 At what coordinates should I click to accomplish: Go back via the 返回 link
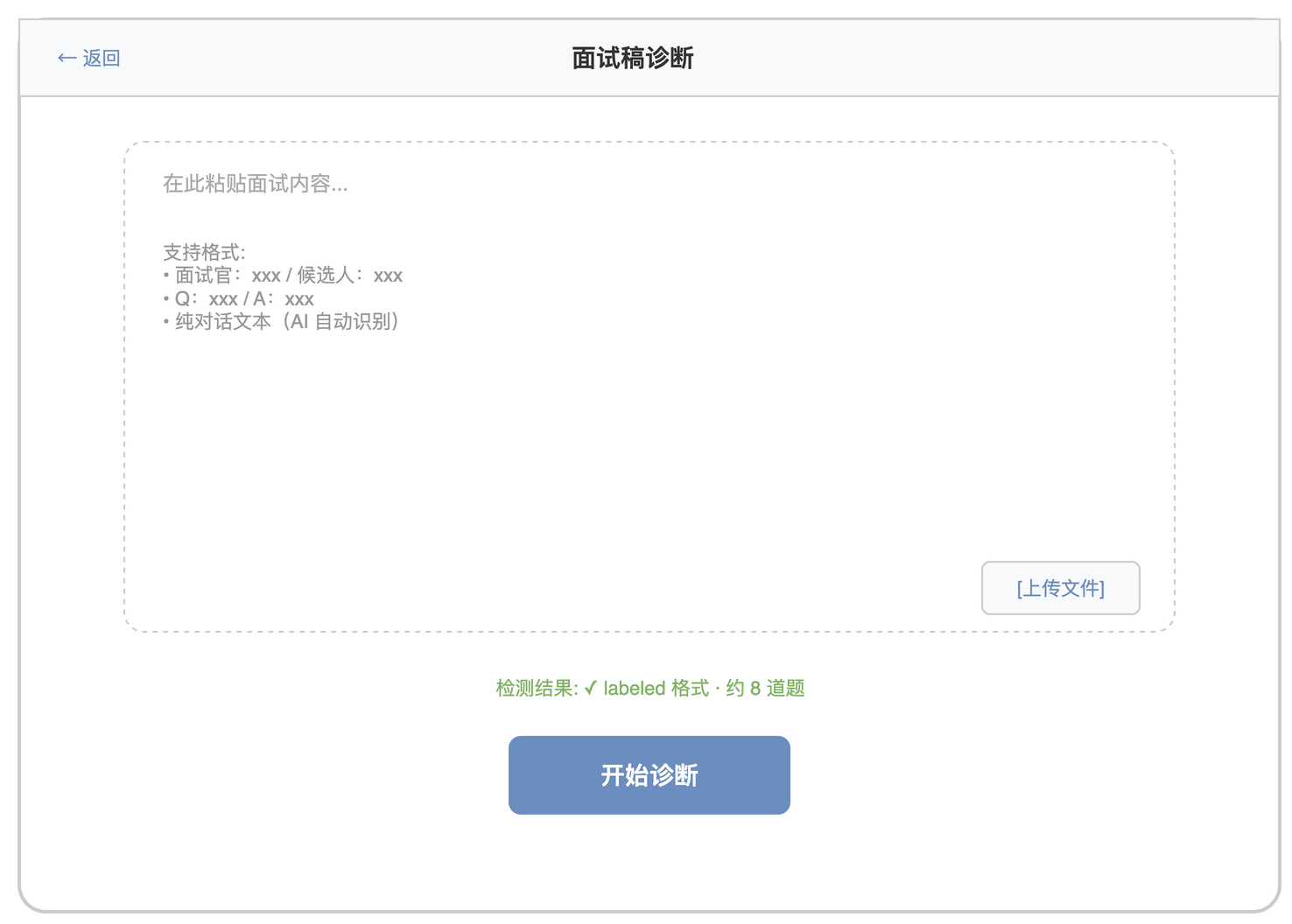pyautogui.click(x=88, y=59)
